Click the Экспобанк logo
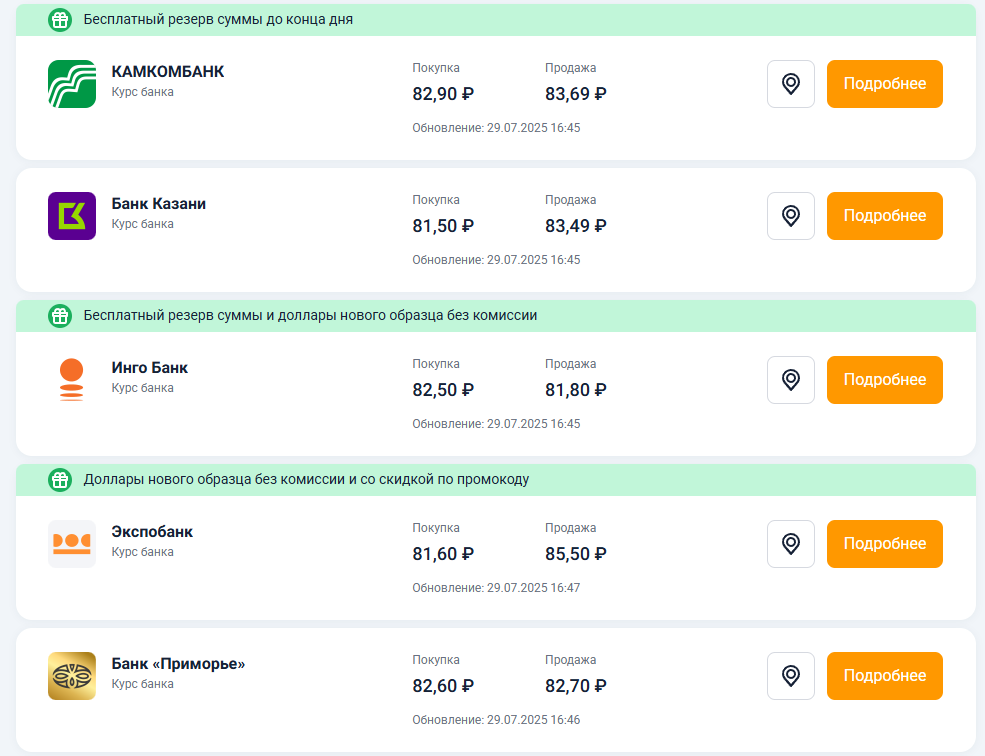Image resolution: width=985 pixels, height=756 pixels. coord(72,544)
